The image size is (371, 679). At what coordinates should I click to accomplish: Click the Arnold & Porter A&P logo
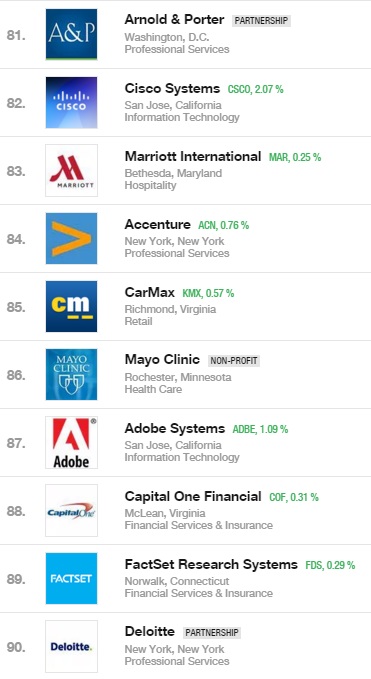(71, 34)
